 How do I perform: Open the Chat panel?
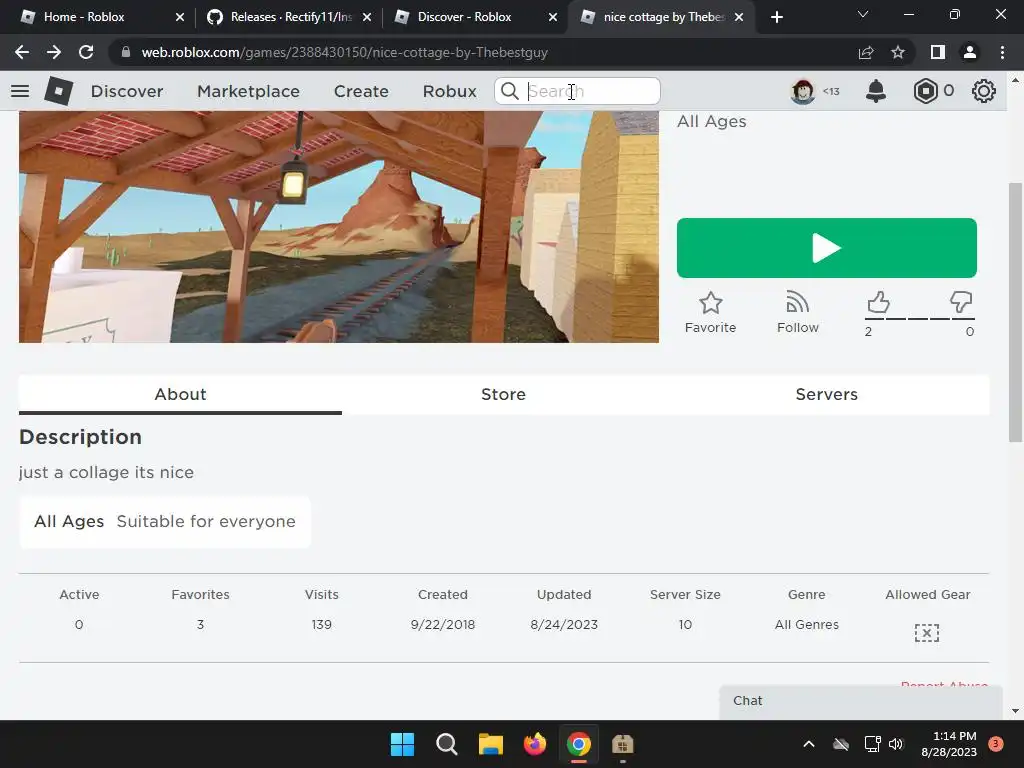tap(860, 701)
